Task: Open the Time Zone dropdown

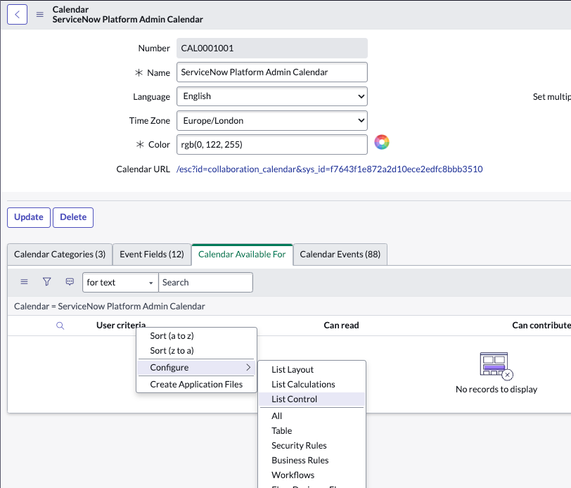Action: pos(272,121)
